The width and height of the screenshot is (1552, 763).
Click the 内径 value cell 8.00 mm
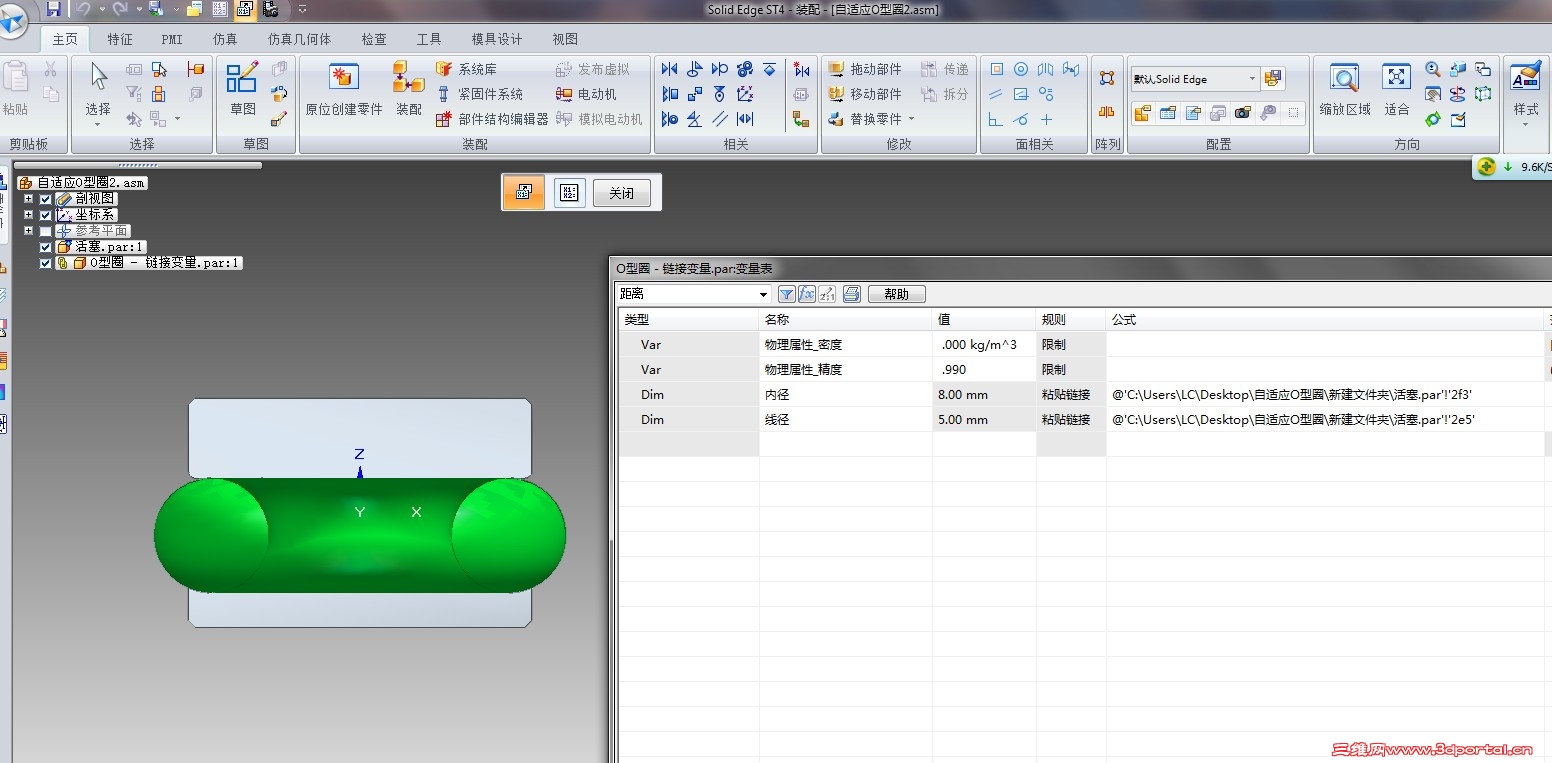pyautogui.click(x=984, y=395)
